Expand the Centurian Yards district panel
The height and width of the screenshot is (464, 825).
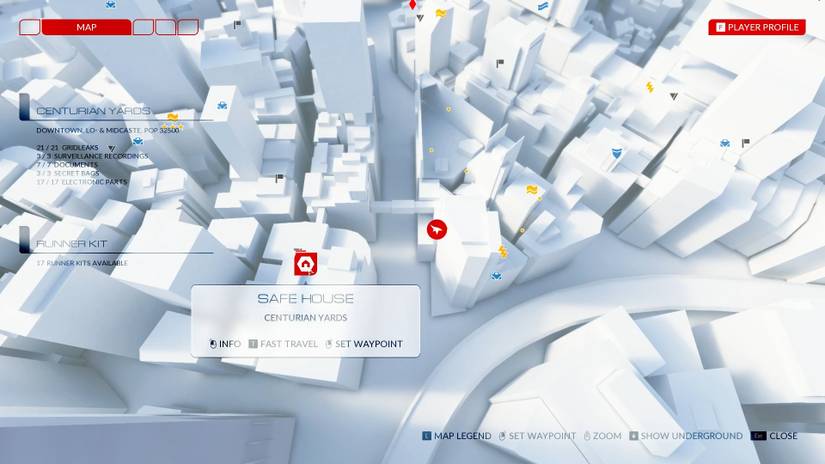click(x=92, y=111)
